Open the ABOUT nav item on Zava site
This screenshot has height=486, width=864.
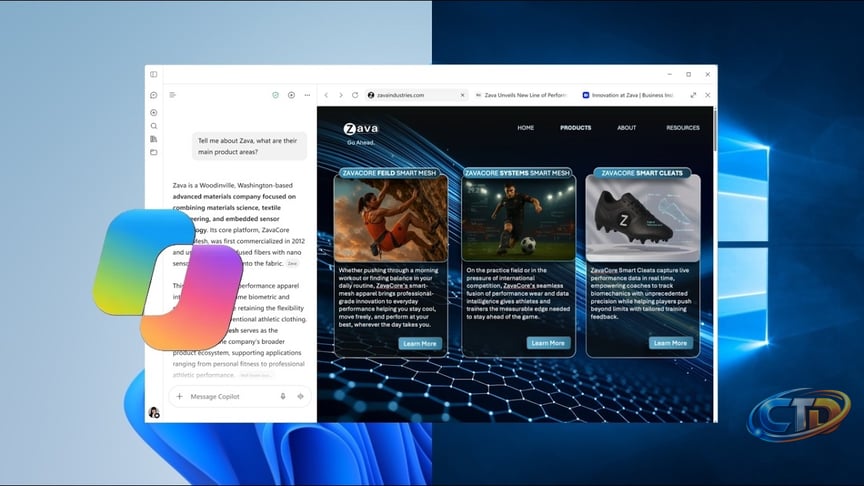[627, 128]
